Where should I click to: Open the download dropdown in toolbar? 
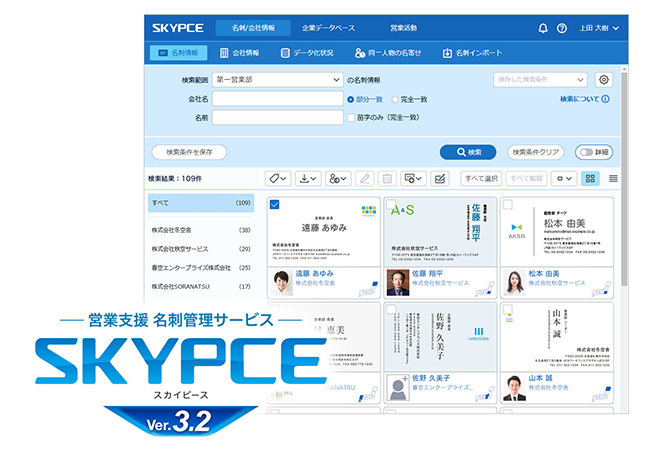point(308,179)
